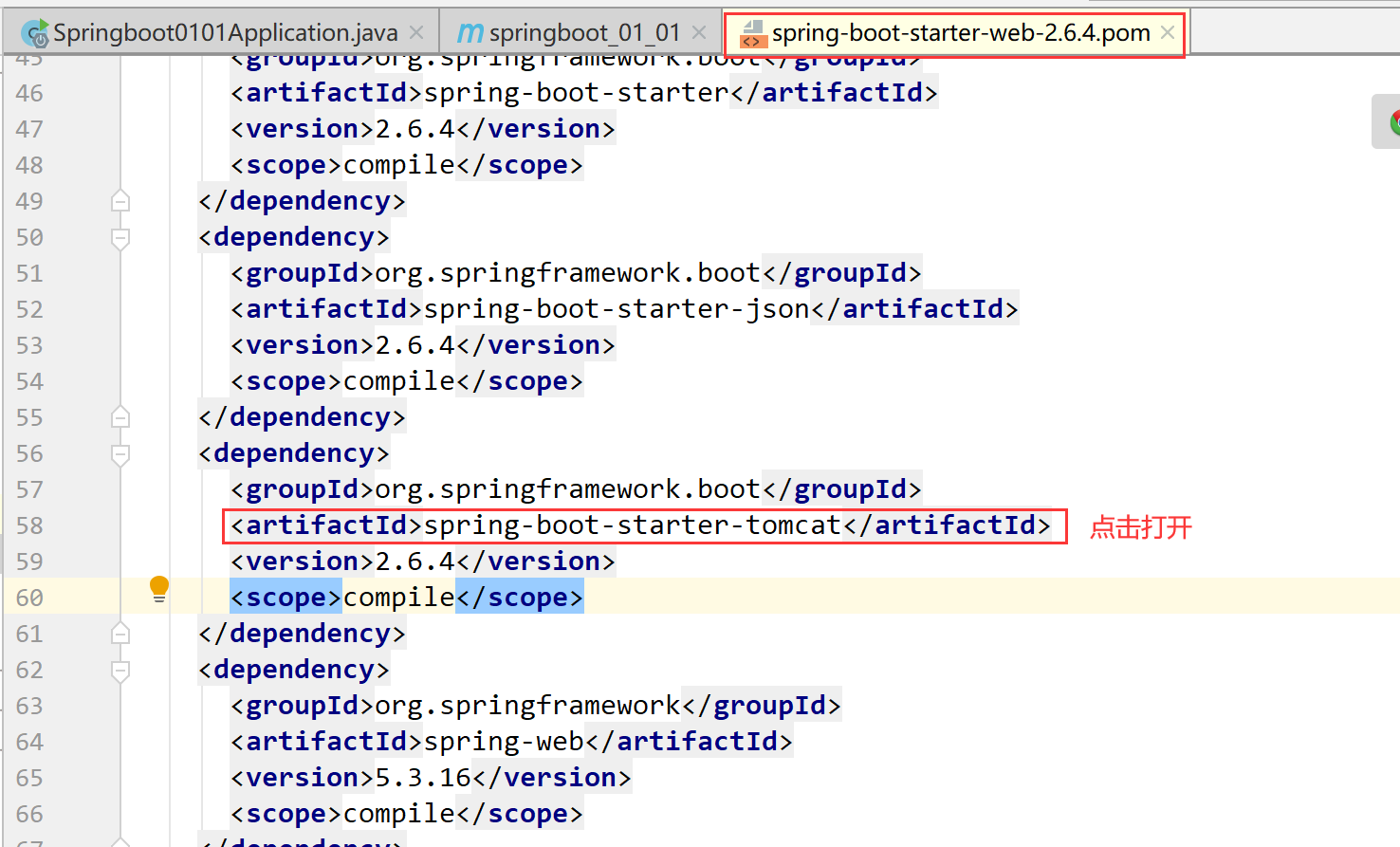Click the Maven m icon on second tab
This screenshot has width=1400, height=847.
tap(470, 33)
